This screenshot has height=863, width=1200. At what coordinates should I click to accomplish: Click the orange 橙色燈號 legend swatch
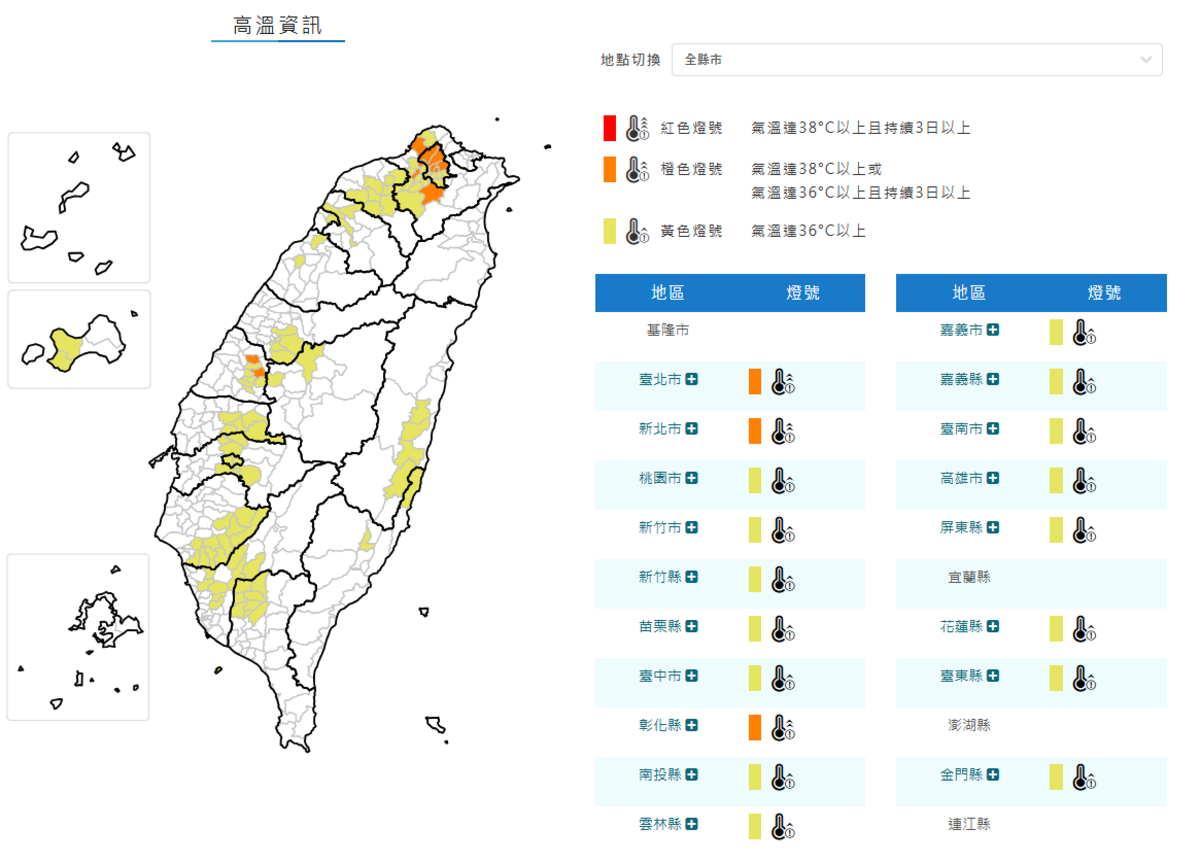pos(609,170)
